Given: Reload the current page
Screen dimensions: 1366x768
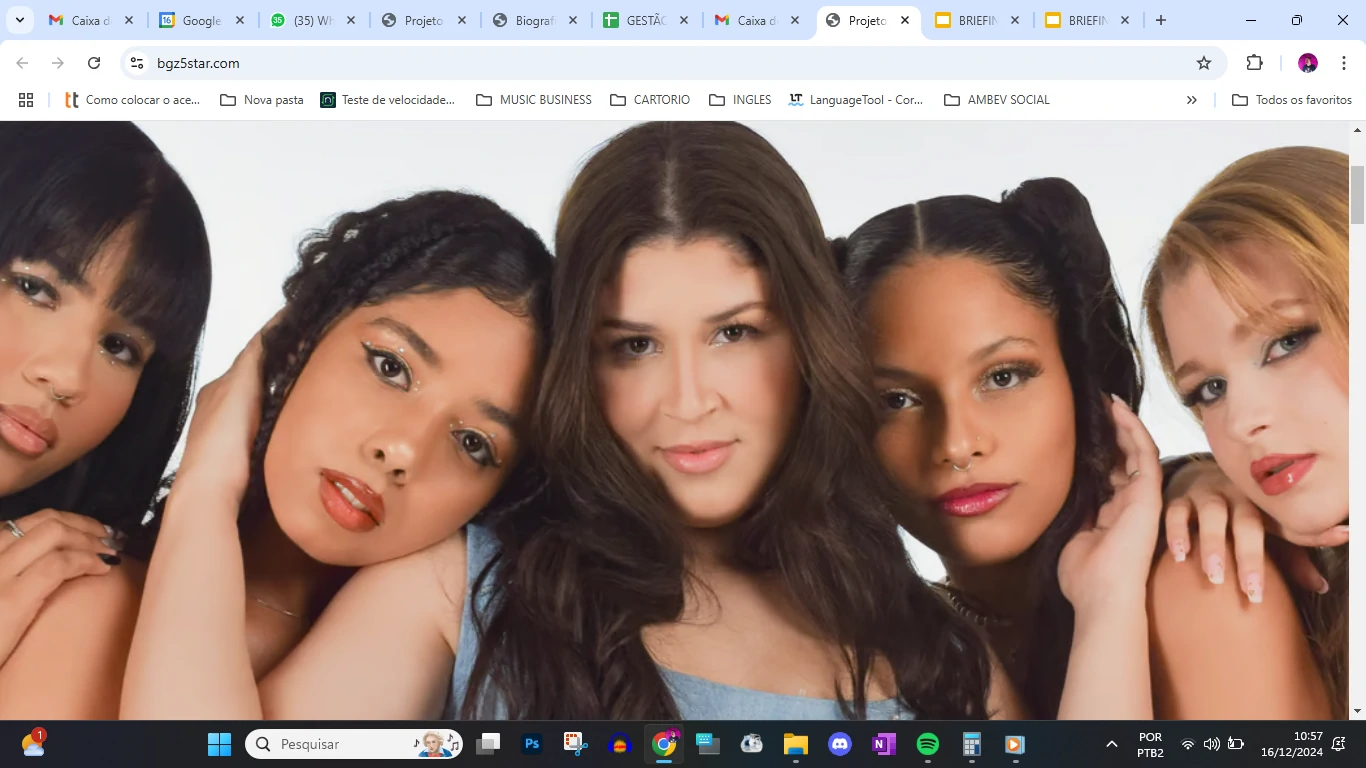Looking at the screenshot, I should [94, 63].
